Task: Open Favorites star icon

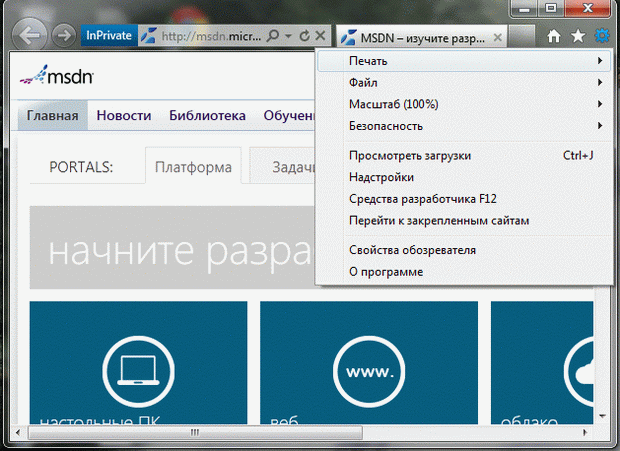Action: (x=578, y=36)
